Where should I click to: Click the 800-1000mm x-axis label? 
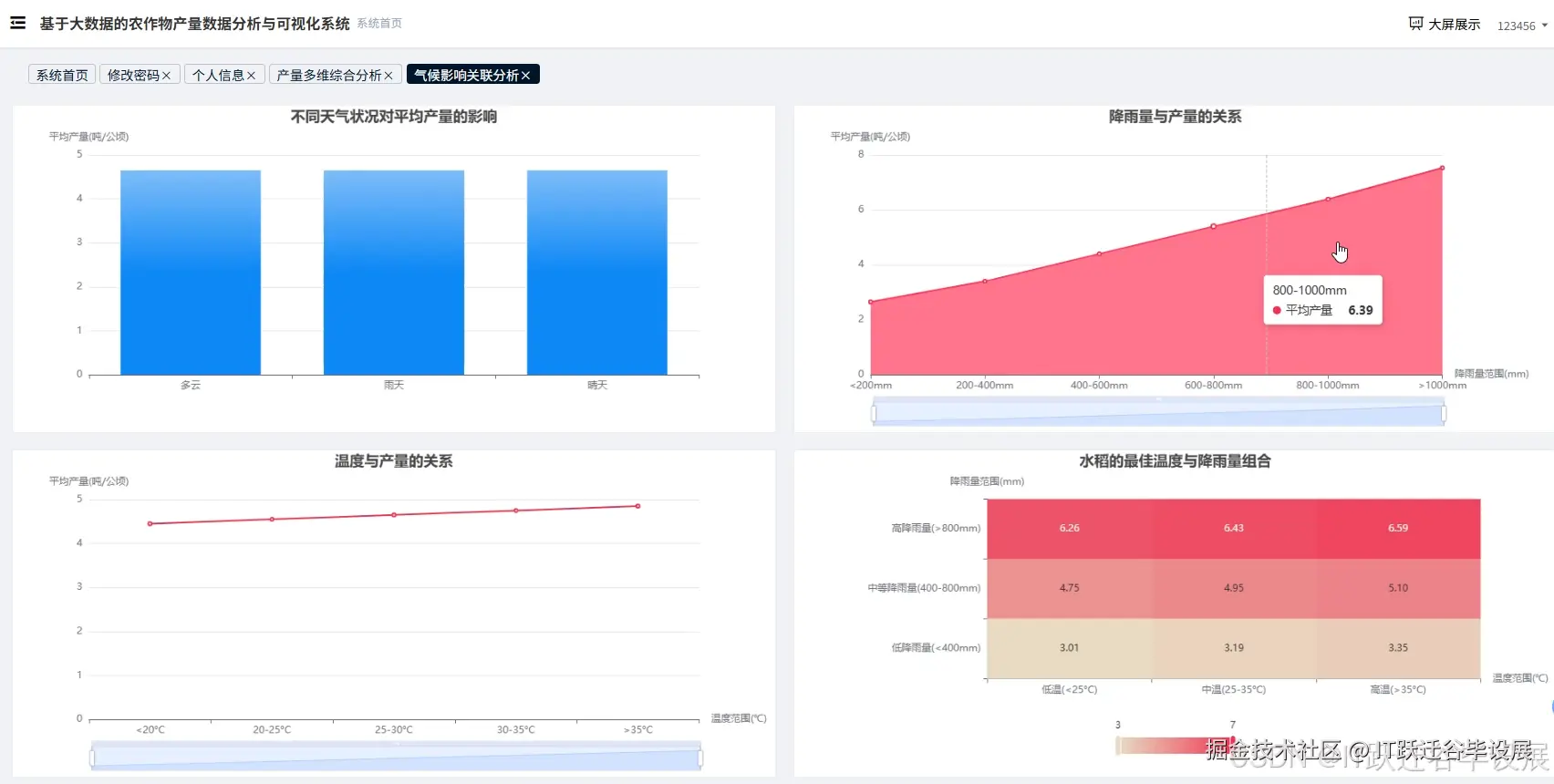tap(1328, 386)
